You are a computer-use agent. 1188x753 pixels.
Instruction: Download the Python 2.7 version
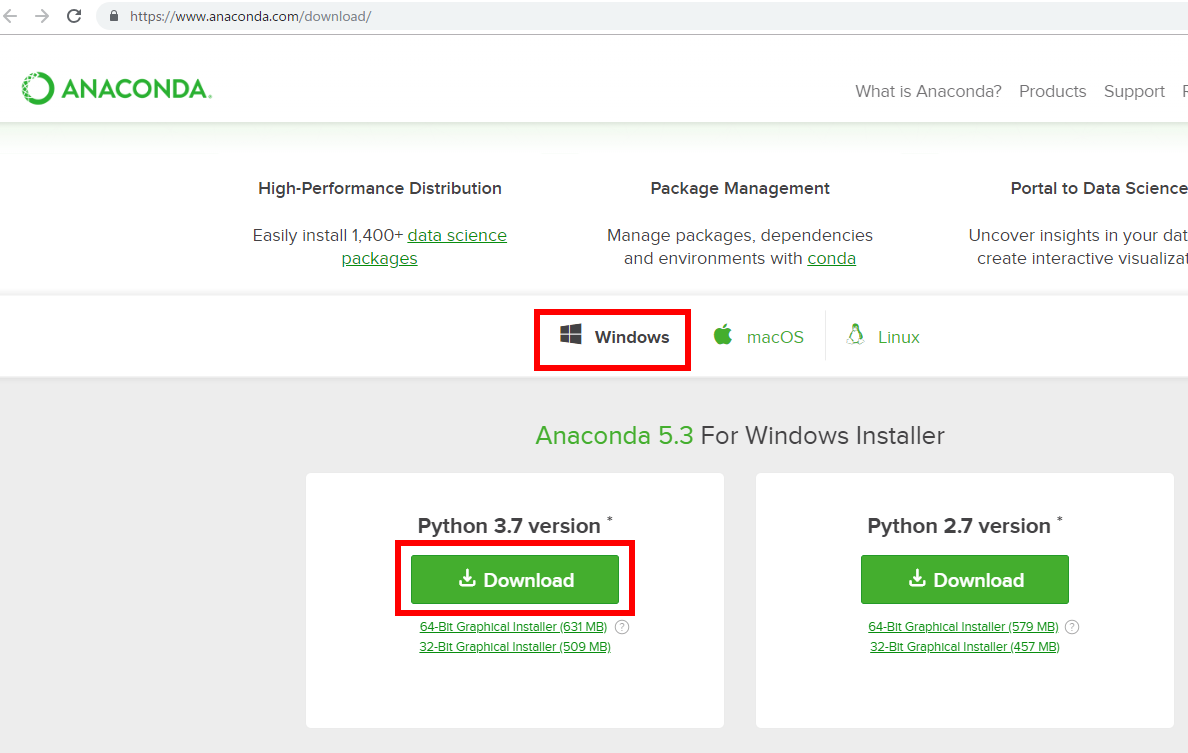964,580
